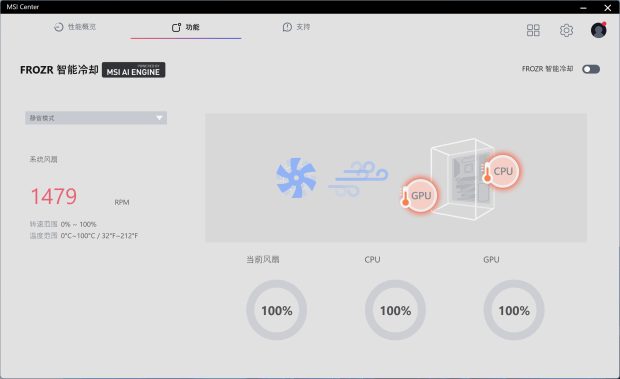Select the GPU thermometer badge
This screenshot has height=379, width=620.
pyautogui.click(x=418, y=195)
